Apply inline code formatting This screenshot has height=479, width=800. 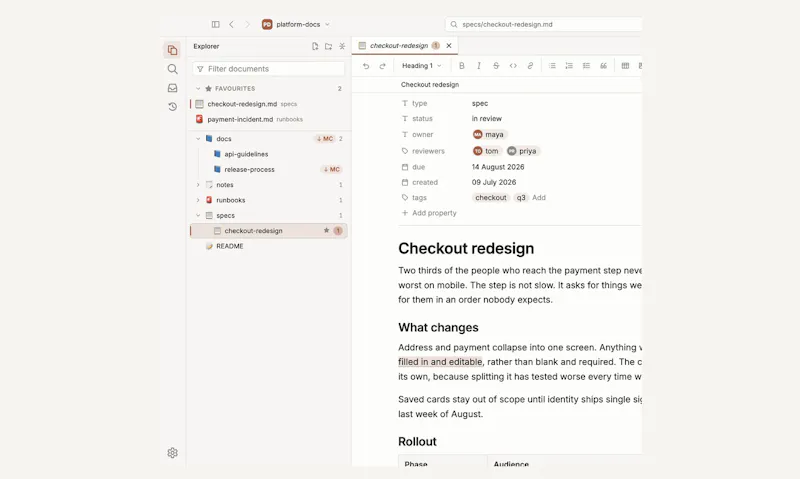513,66
